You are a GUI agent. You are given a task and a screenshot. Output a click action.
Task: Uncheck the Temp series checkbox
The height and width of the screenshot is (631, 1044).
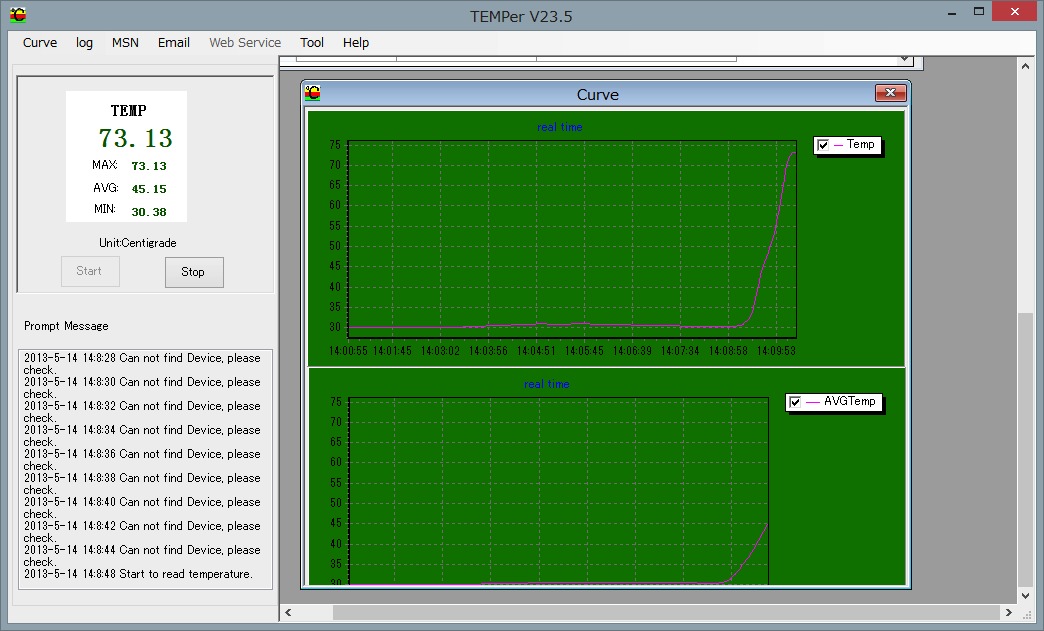tap(823, 145)
